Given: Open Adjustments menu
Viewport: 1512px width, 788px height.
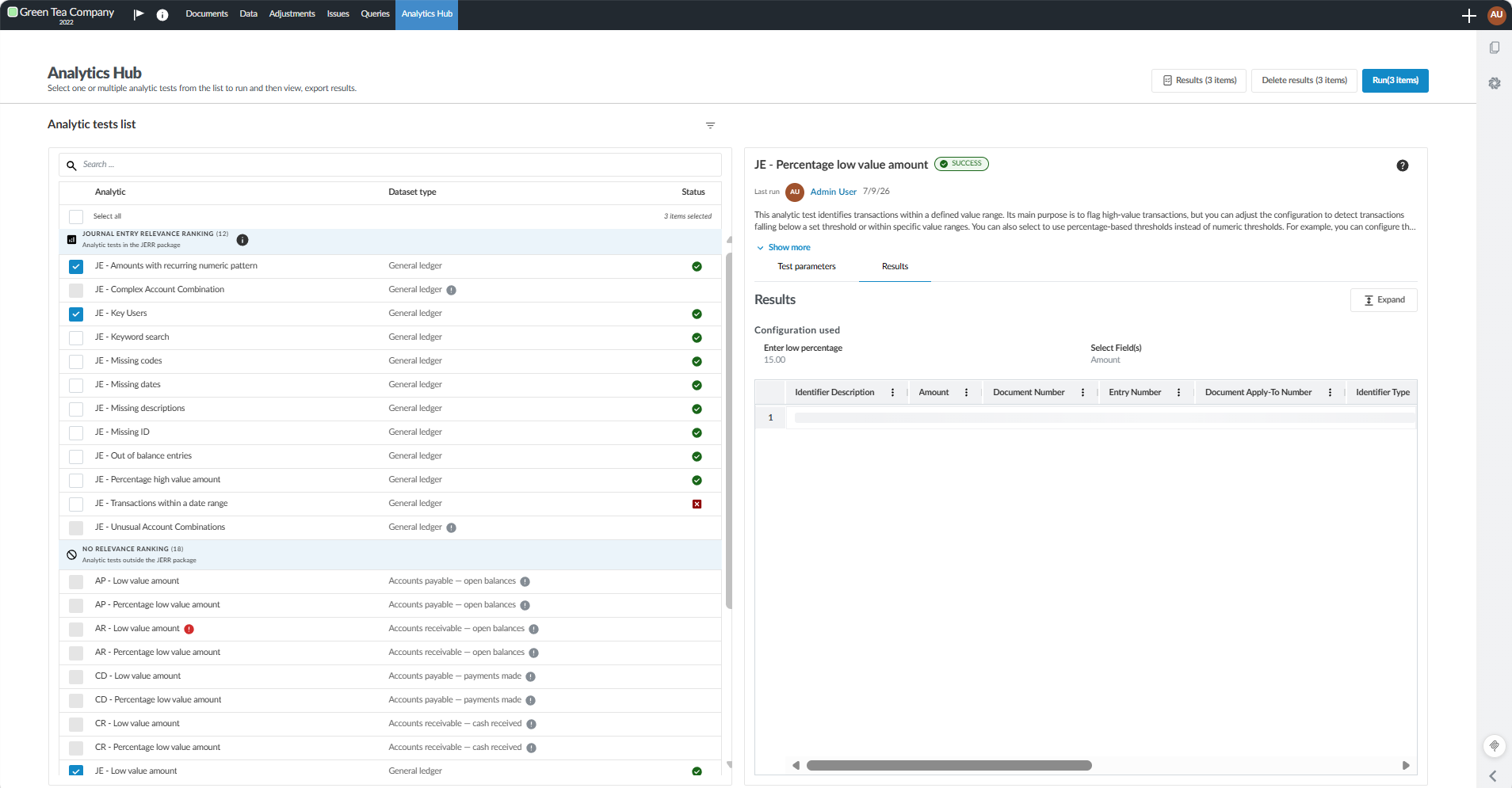Looking at the screenshot, I should [x=292, y=13].
